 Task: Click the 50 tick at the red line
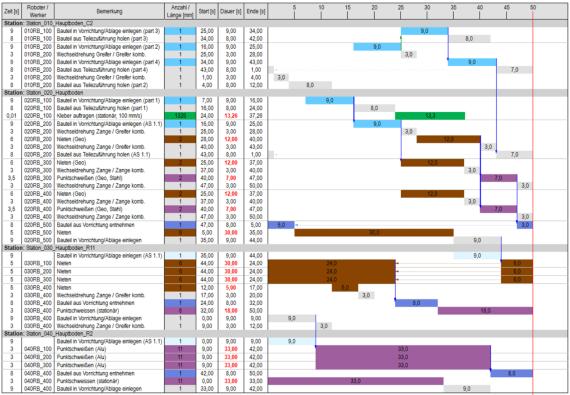point(533,8)
